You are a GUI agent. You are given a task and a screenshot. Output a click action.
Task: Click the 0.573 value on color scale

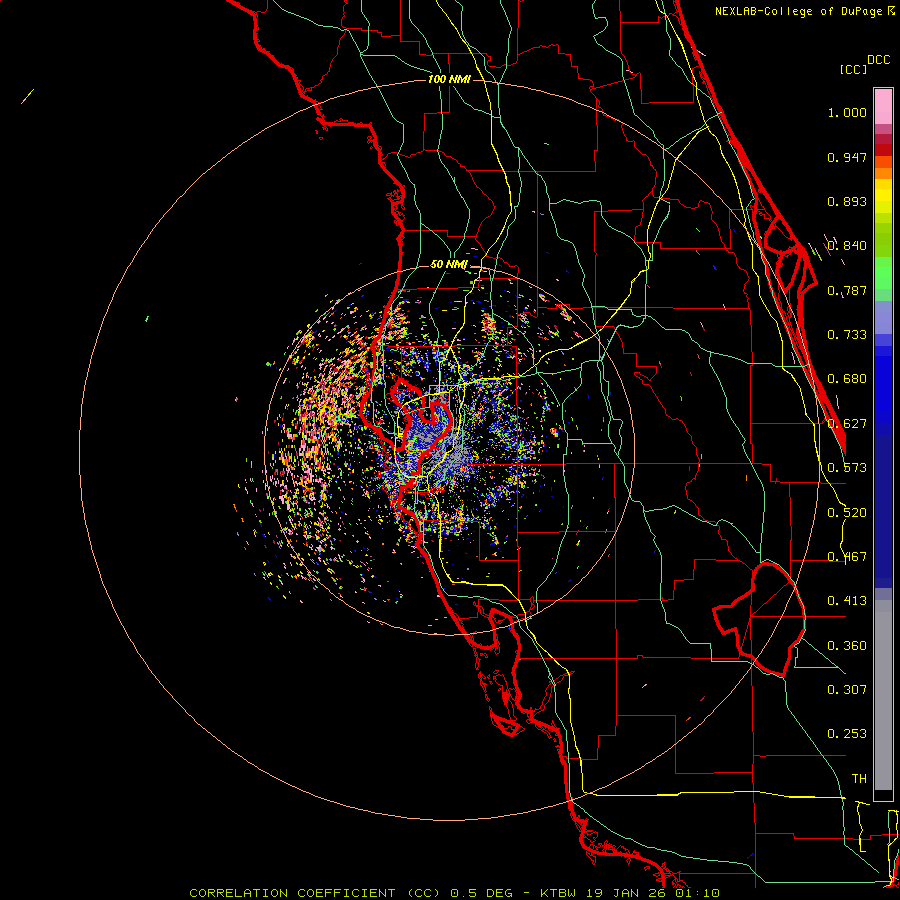(x=847, y=468)
